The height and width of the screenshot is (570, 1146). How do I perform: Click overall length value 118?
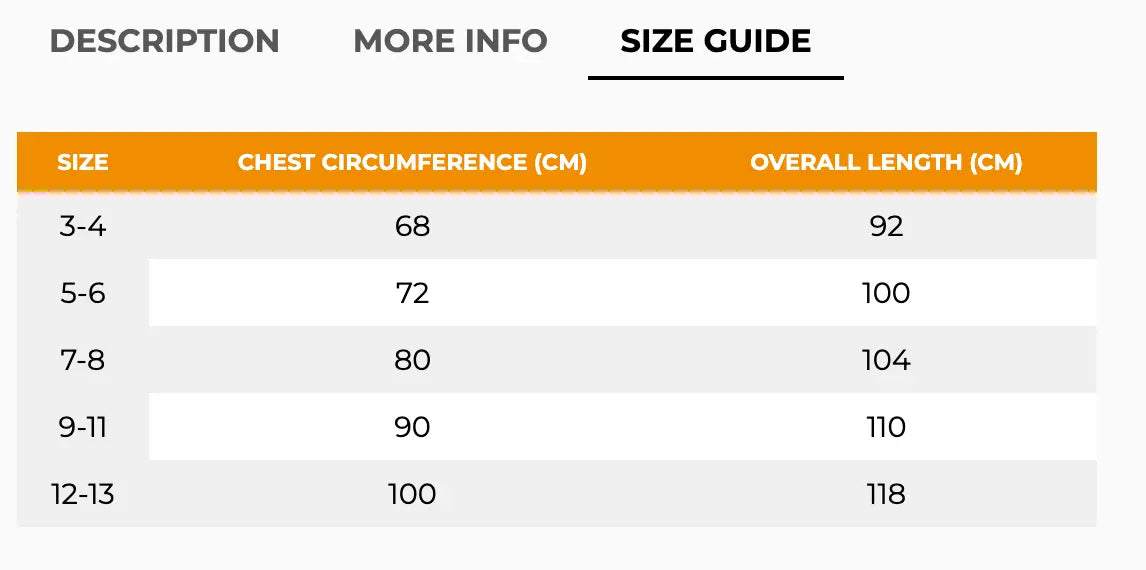click(x=886, y=494)
